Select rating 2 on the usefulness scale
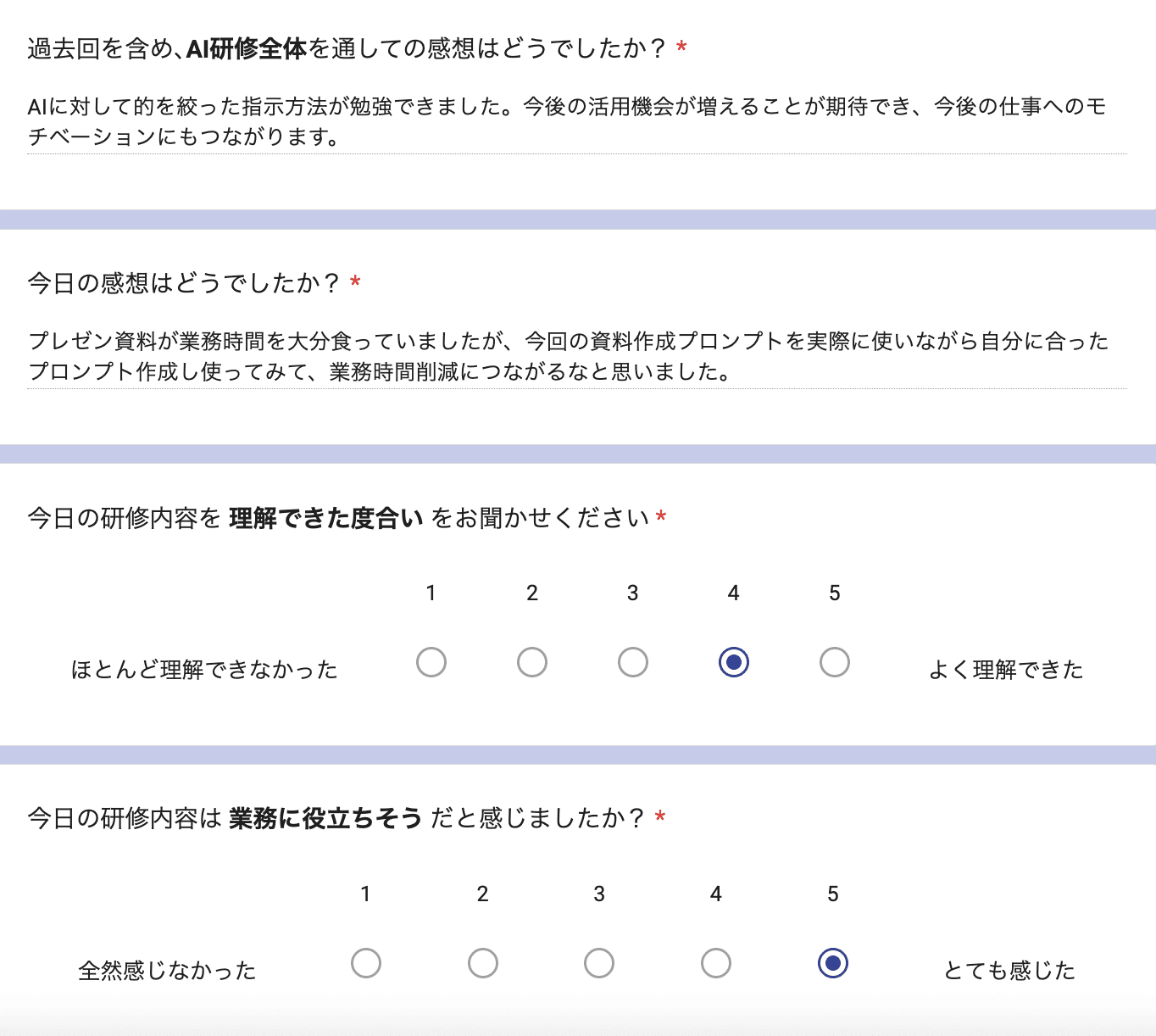 click(x=483, y=962)
